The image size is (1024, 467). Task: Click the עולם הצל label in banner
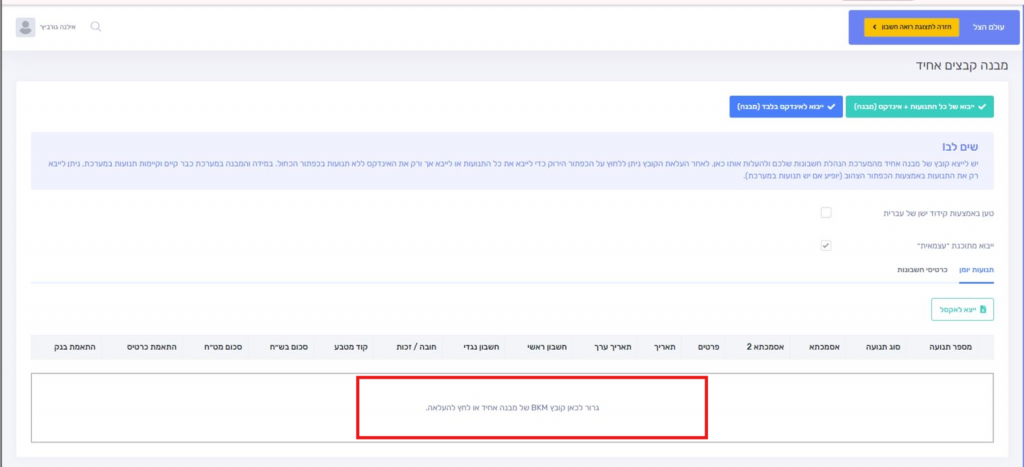click(x=987, y=27)
